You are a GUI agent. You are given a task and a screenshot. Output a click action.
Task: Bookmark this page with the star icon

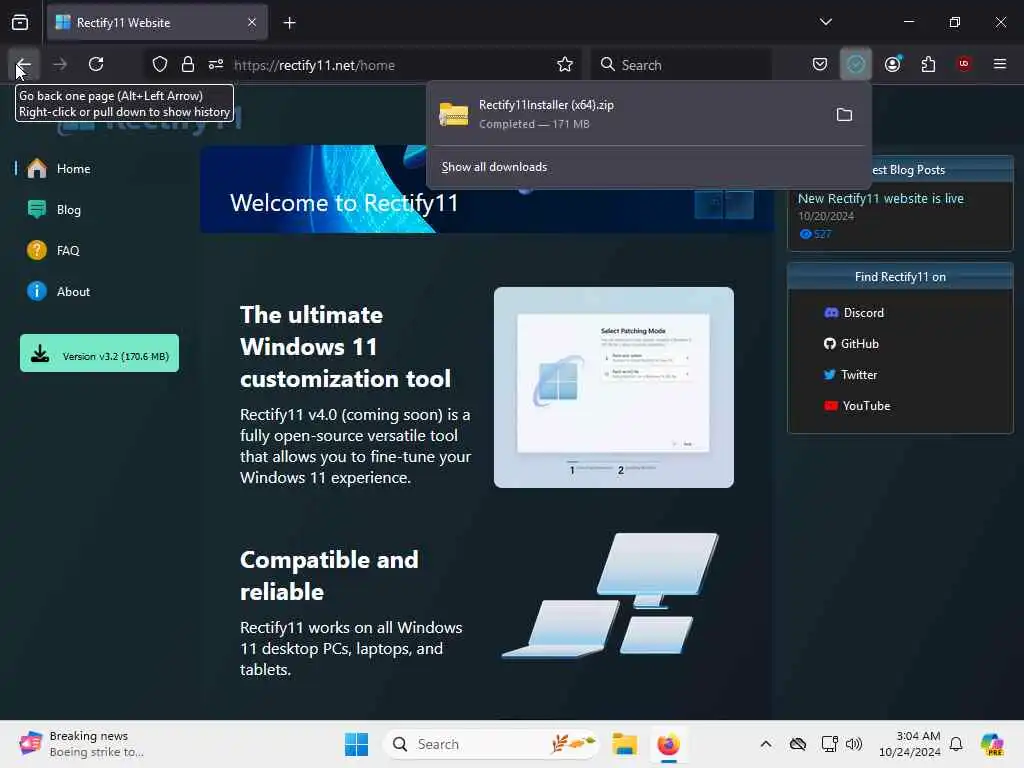coord(565,64)
